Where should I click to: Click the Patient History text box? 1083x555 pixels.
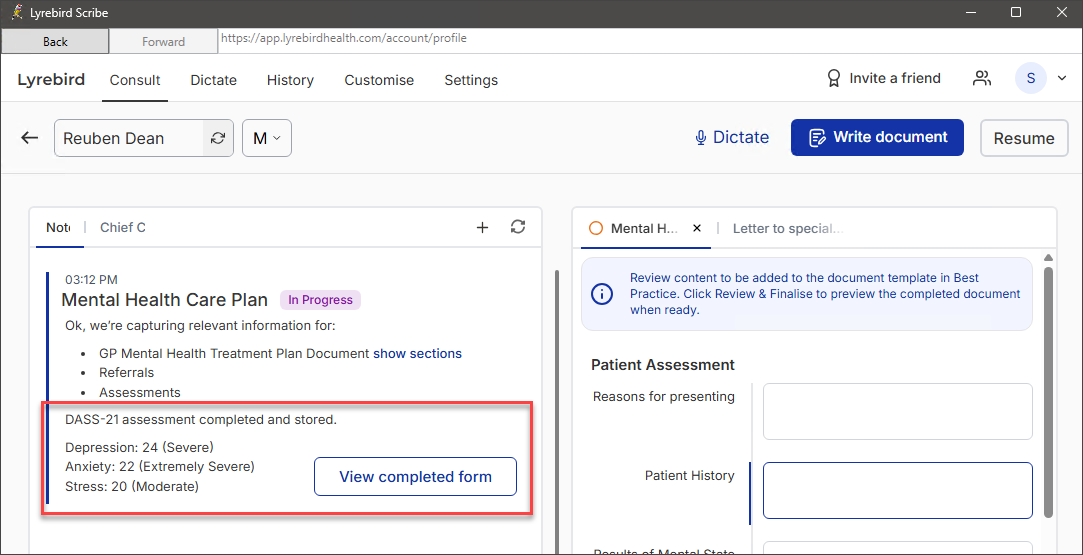point(897,490)
